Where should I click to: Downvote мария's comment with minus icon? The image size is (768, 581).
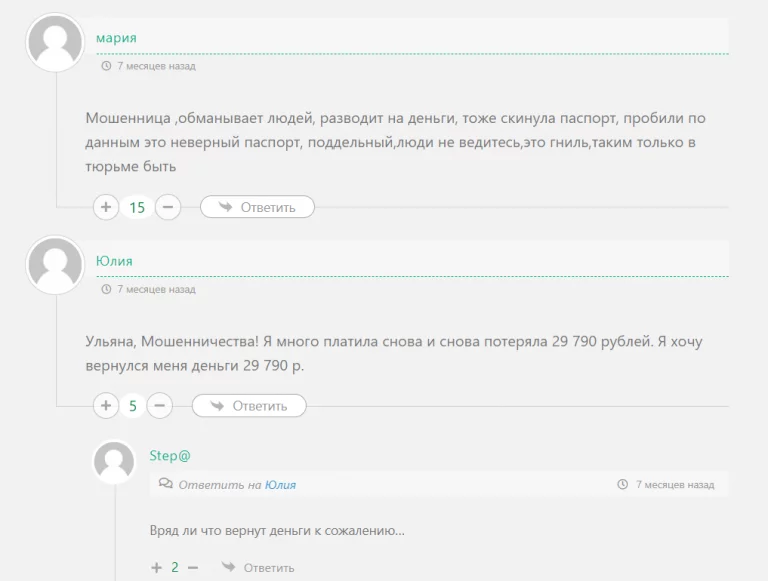(168, 207)
